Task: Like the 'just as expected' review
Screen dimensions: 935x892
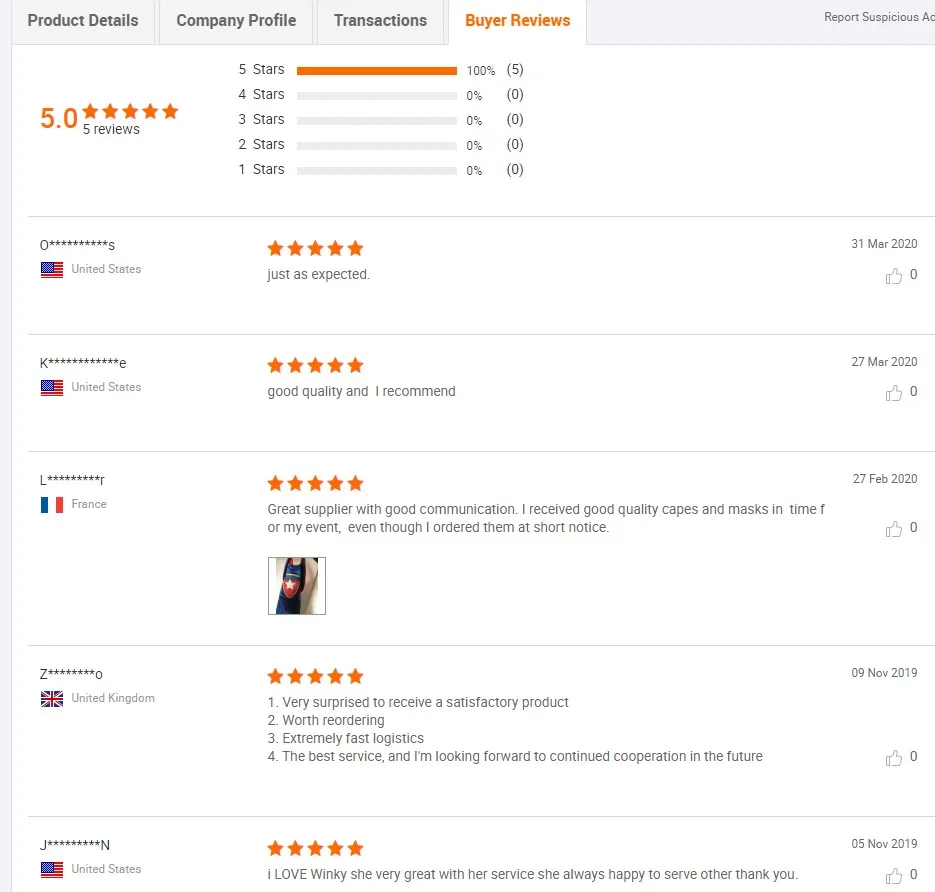Action: click(x=893, y=276)
